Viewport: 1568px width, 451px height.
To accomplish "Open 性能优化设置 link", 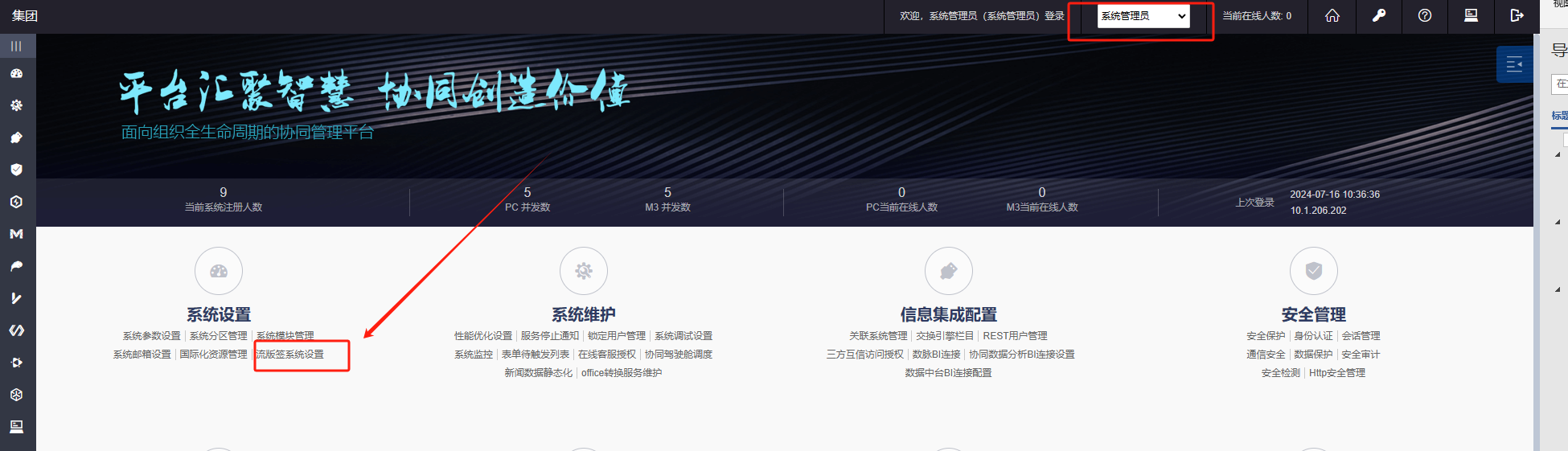I will [x=482, y=336].
